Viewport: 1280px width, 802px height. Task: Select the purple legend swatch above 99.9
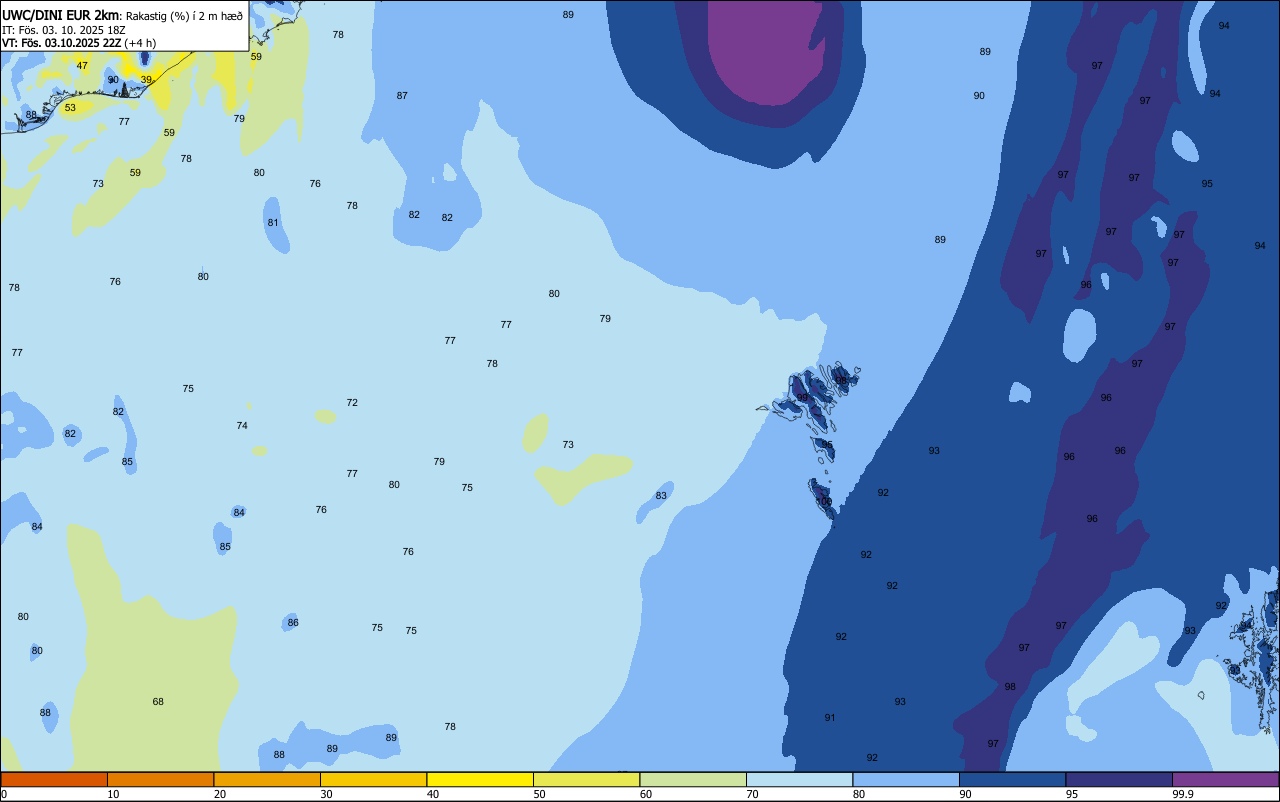point(1225,779)
